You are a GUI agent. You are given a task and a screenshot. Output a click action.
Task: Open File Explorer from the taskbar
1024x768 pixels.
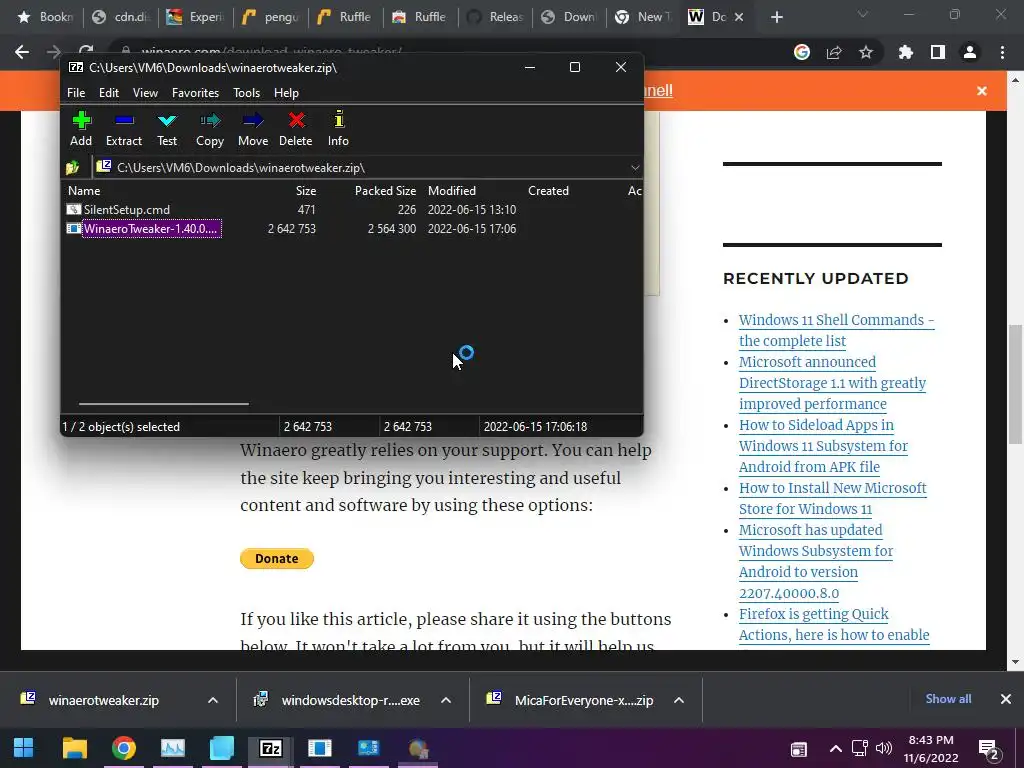pyautogui.click(x=74, y=748)
